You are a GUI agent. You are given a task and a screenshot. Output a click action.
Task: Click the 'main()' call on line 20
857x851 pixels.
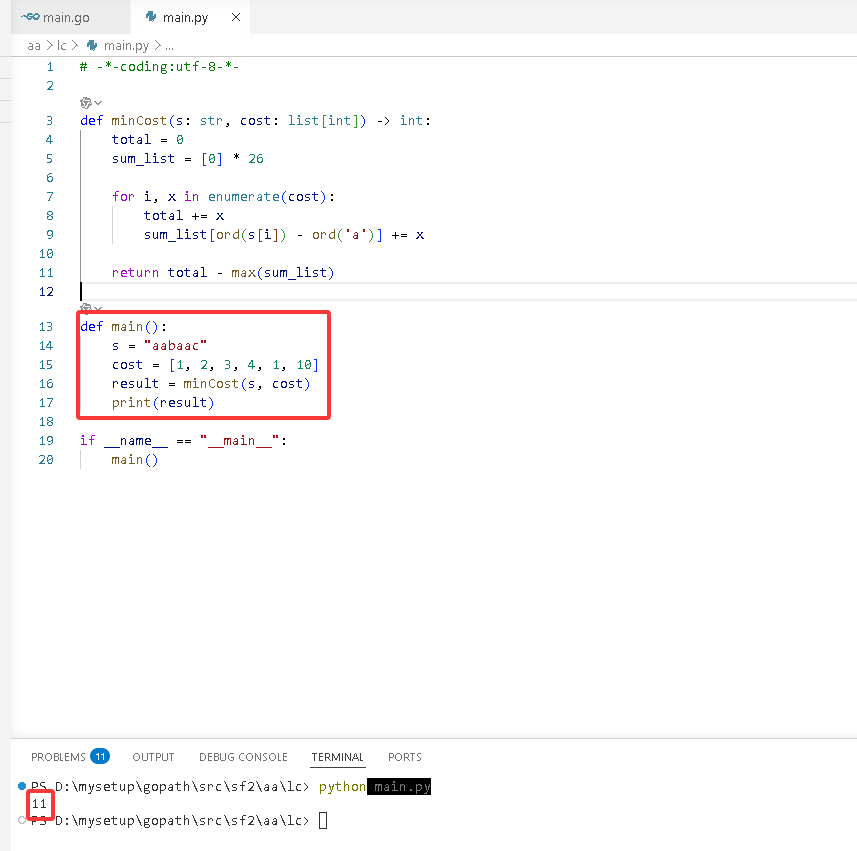134,460
